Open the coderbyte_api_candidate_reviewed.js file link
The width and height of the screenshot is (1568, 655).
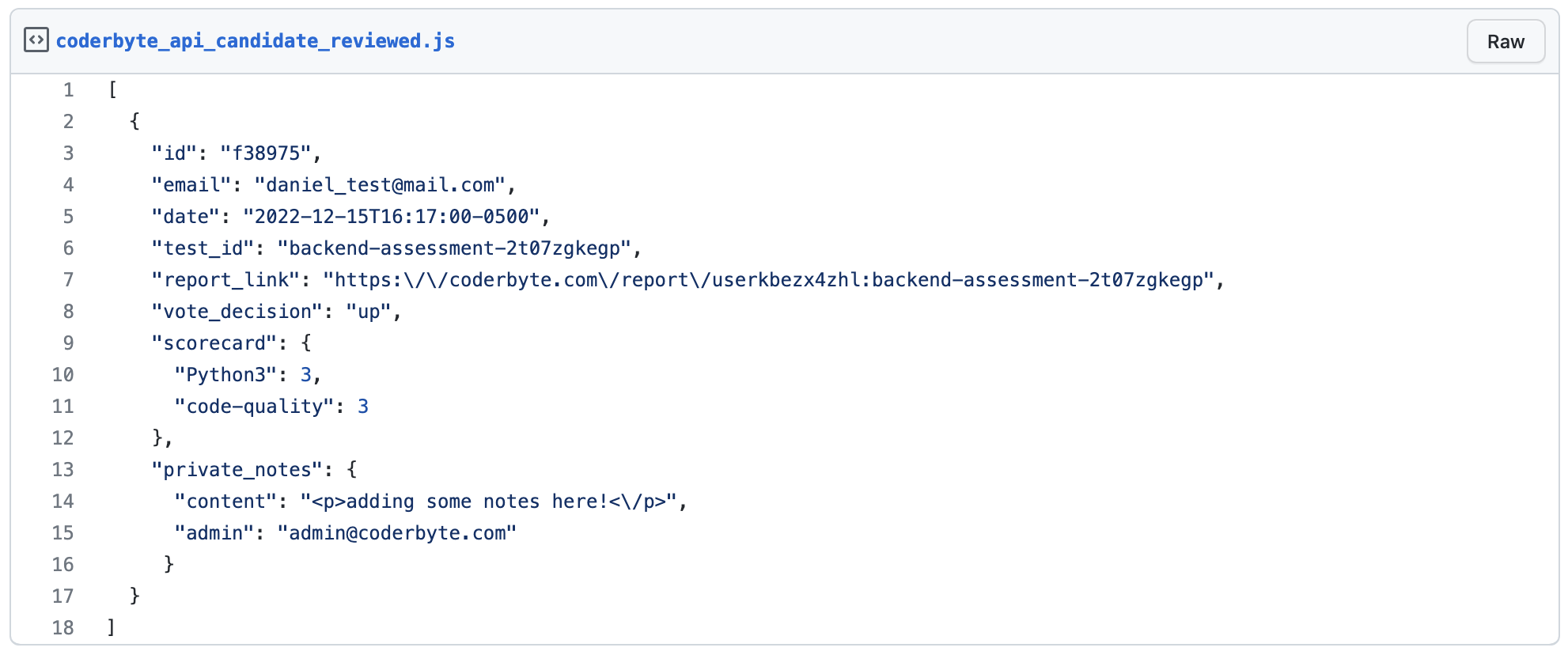(x=255, y=41)
